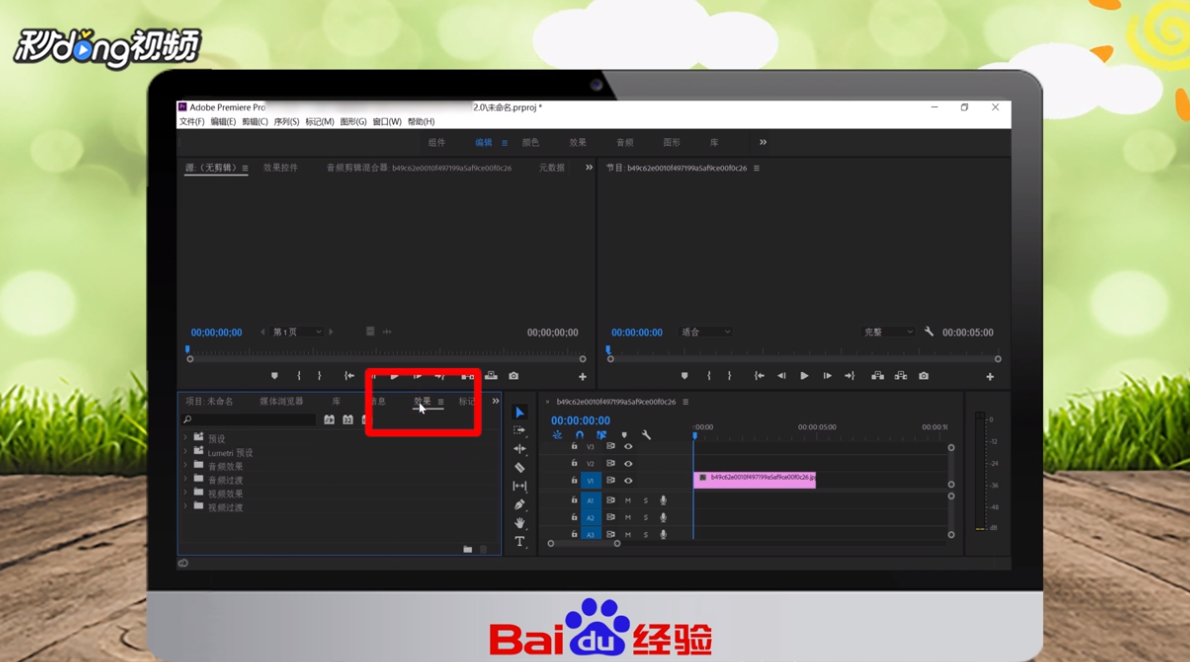Select the Razor tool

520,468
